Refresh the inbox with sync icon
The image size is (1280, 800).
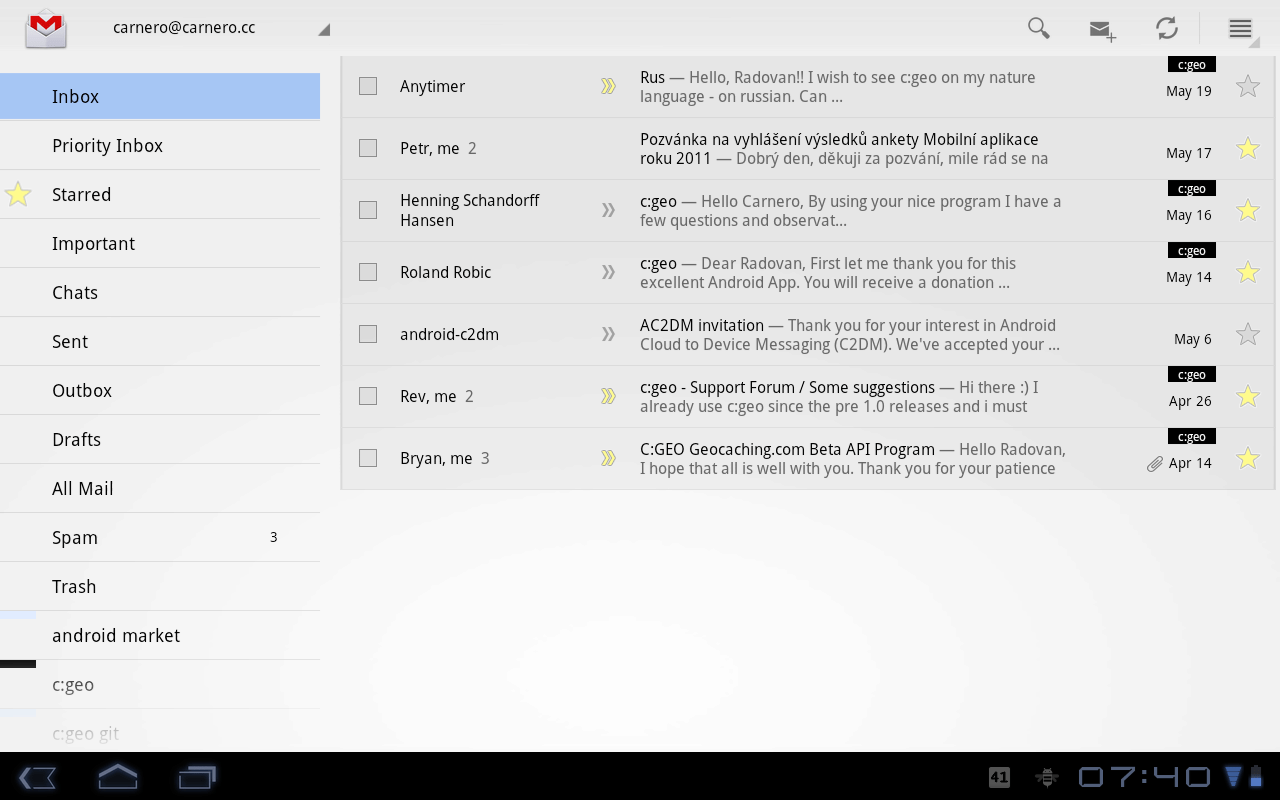tap(1167, 28)
